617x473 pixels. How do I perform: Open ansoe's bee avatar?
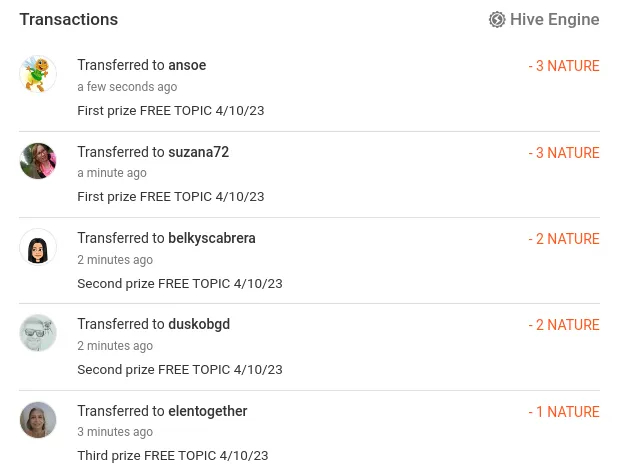click(x=38, y=74)
